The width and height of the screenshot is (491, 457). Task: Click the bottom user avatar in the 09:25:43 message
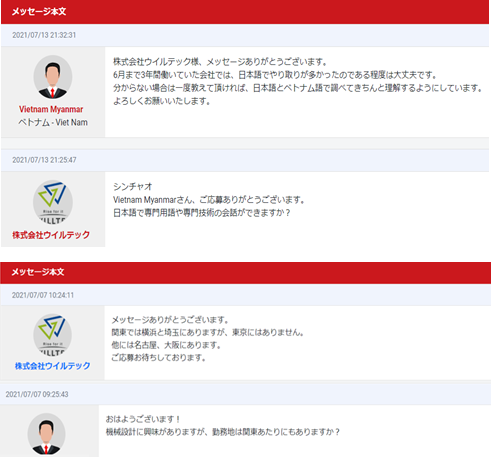(46, 434)
